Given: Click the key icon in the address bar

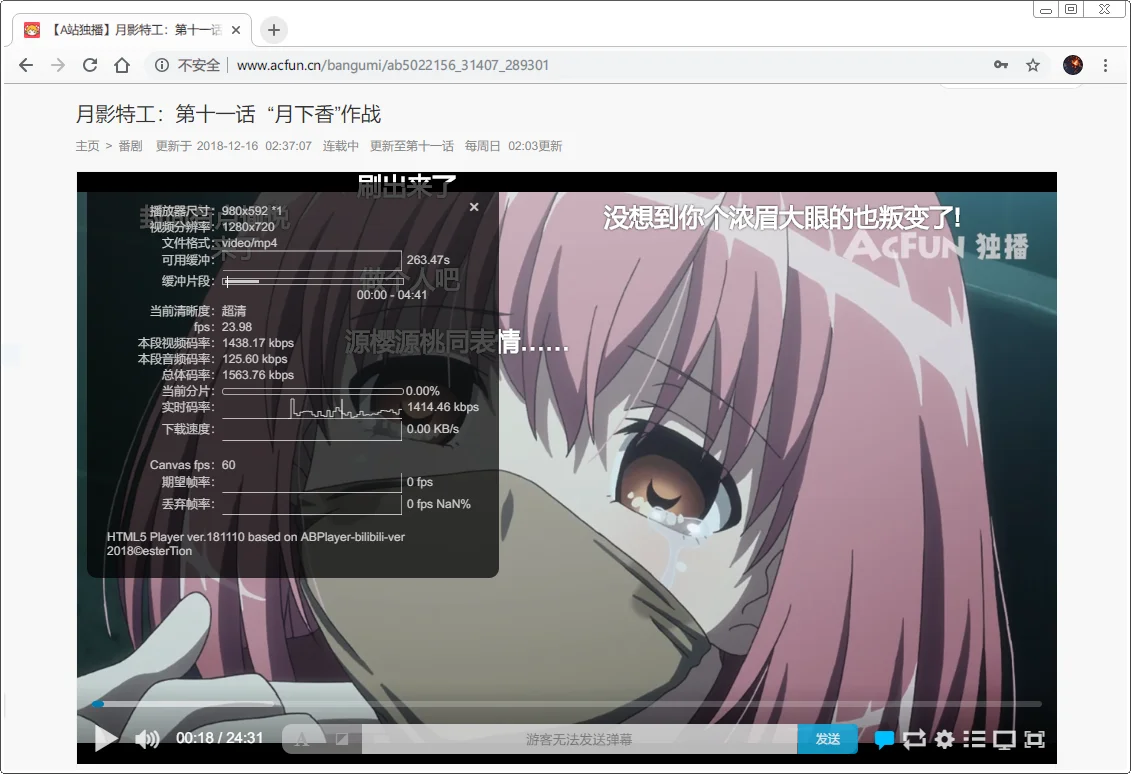Looking at the screenshot, I should coord(1001,64).
